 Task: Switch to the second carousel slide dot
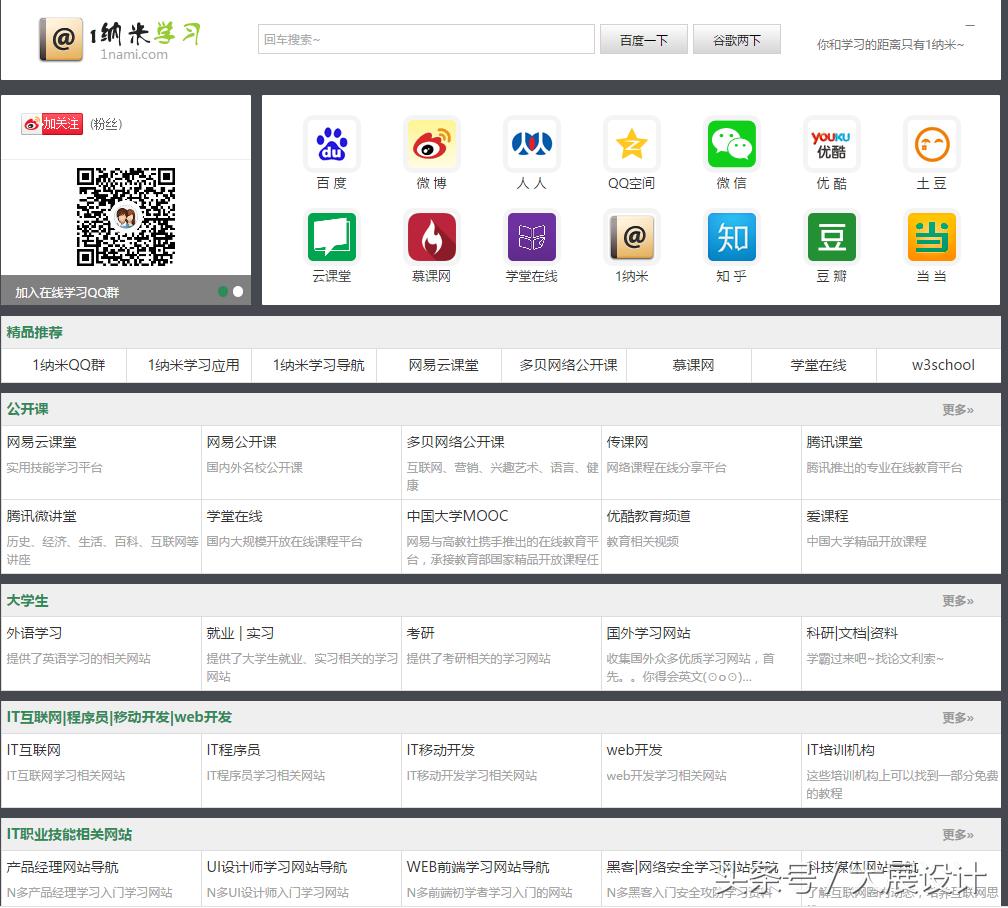(x=238, y=292)
